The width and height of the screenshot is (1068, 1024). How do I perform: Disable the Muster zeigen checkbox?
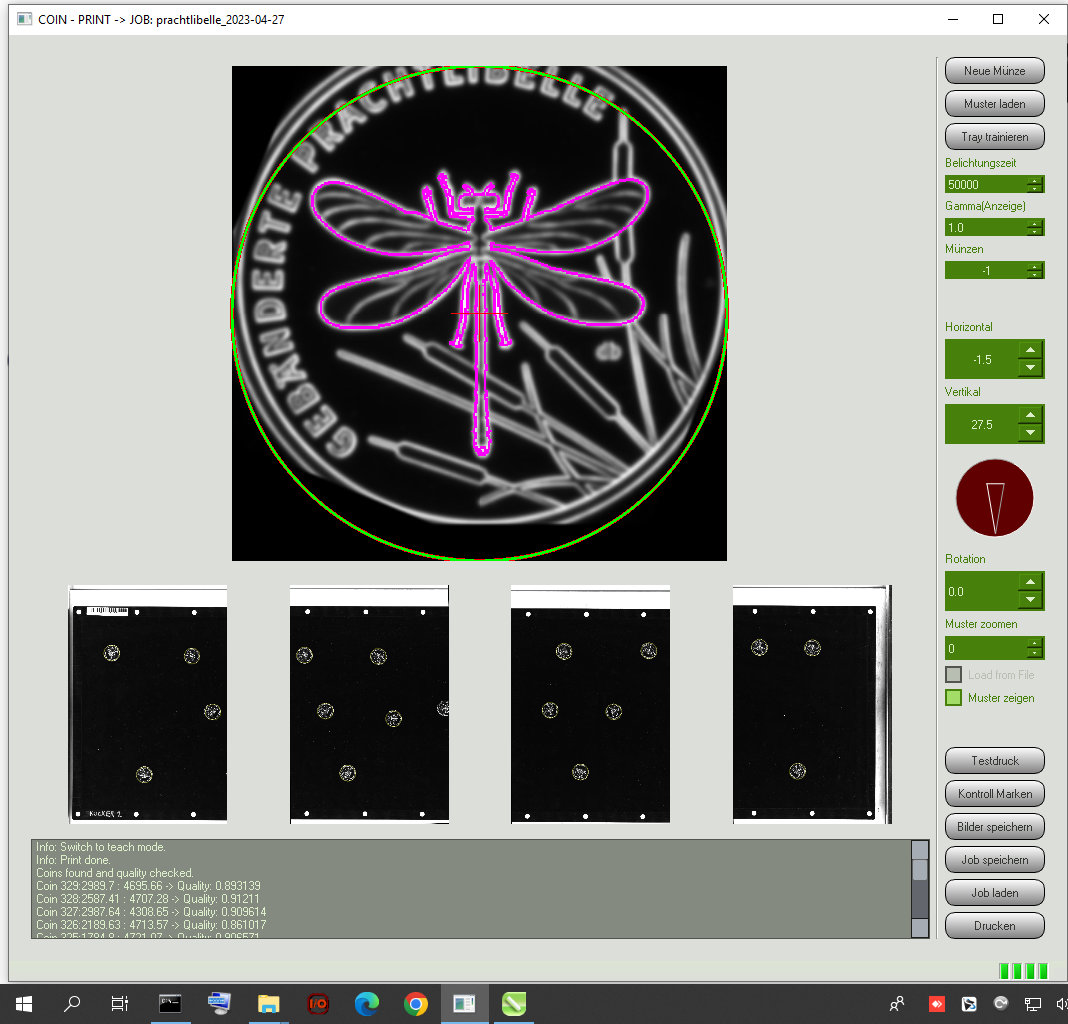coord(953,697)
